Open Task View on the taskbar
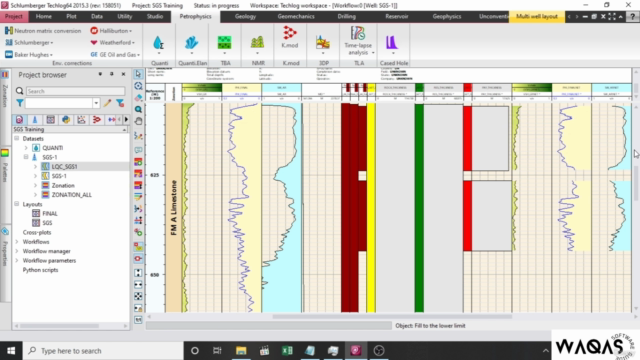640x360 pixels. point(217,351)
